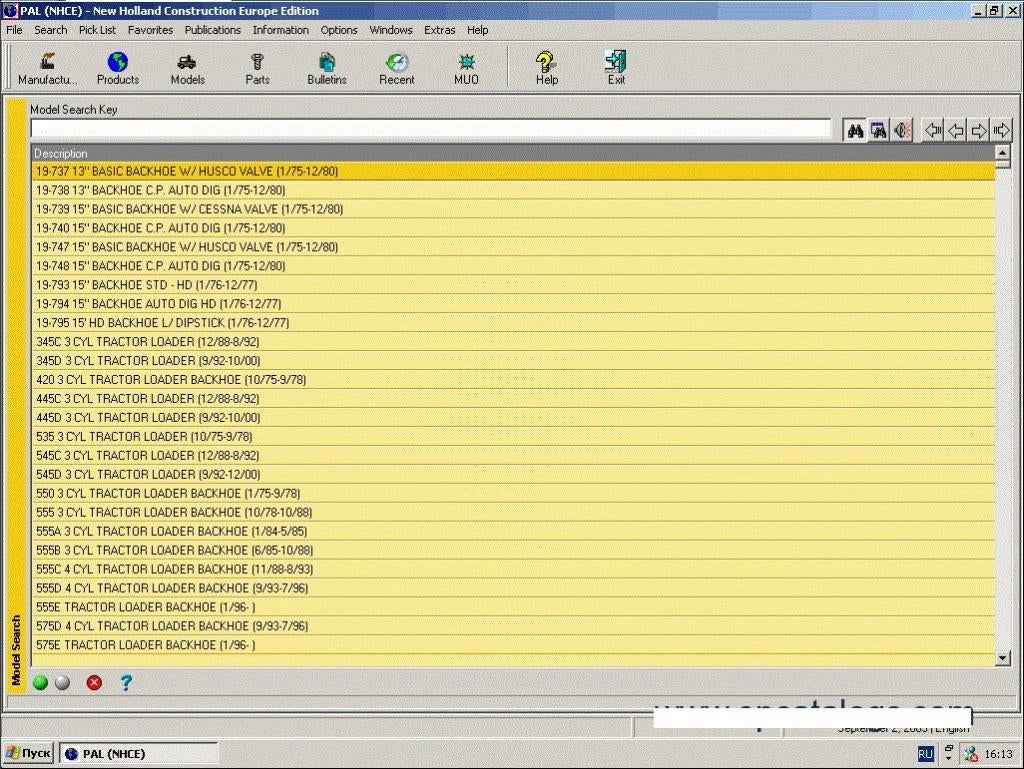1024x769 pixels.
Task: Open the Information menu
Action: (x=281, y=30)
